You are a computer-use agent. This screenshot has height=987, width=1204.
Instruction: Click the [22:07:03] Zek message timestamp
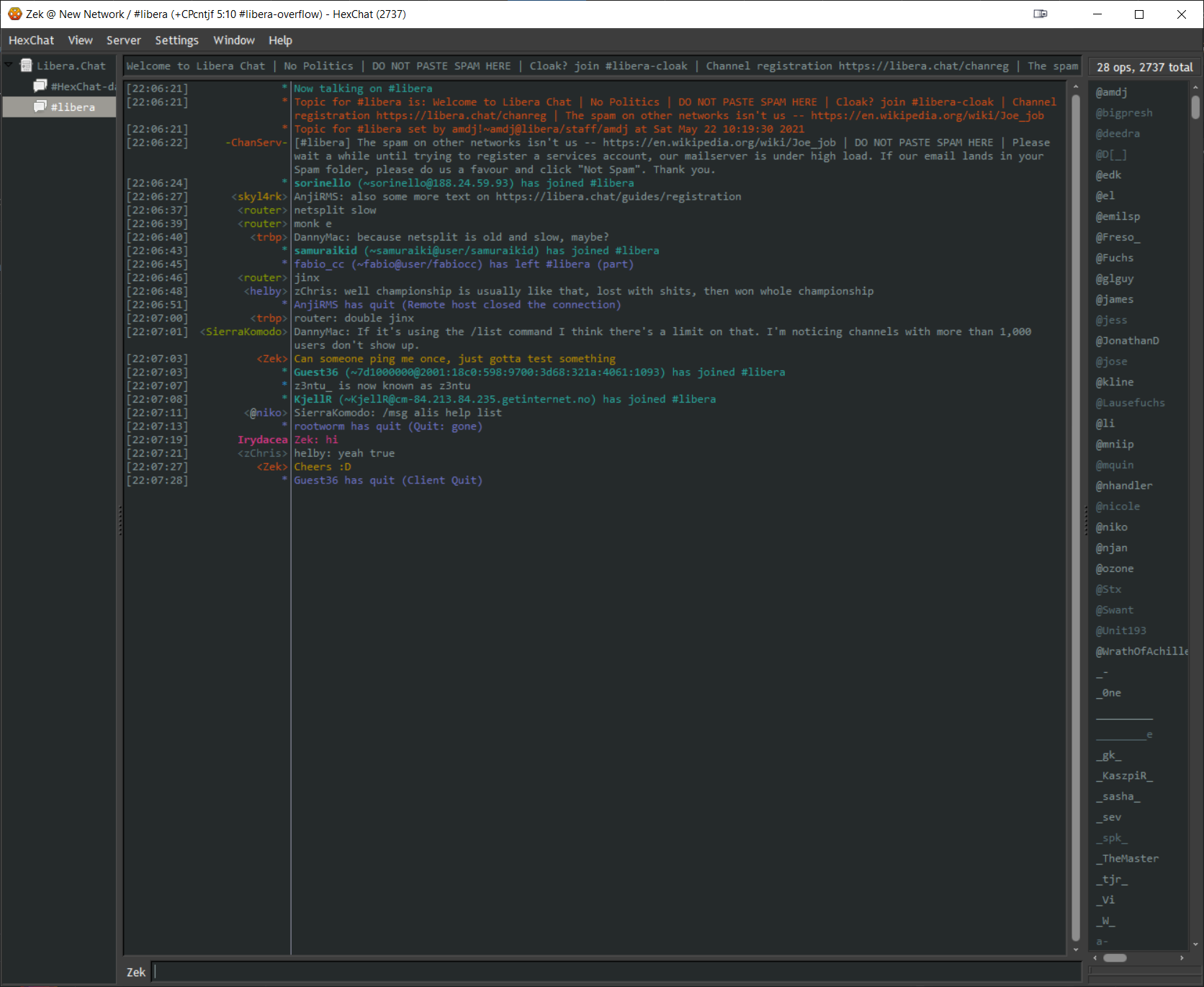[x=157, y=359]
